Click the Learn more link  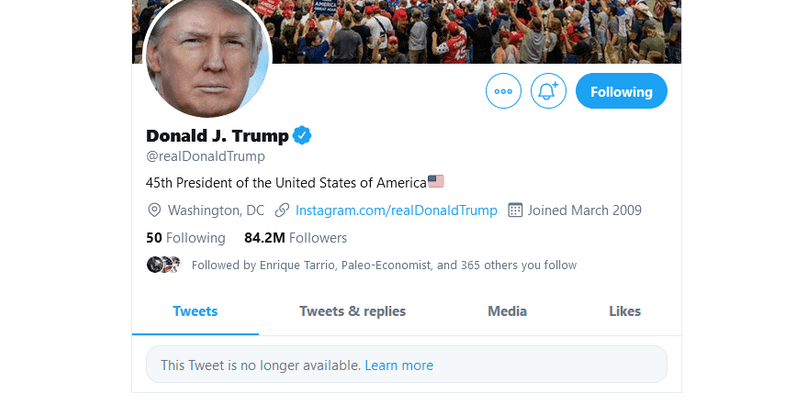click(399, 365)
